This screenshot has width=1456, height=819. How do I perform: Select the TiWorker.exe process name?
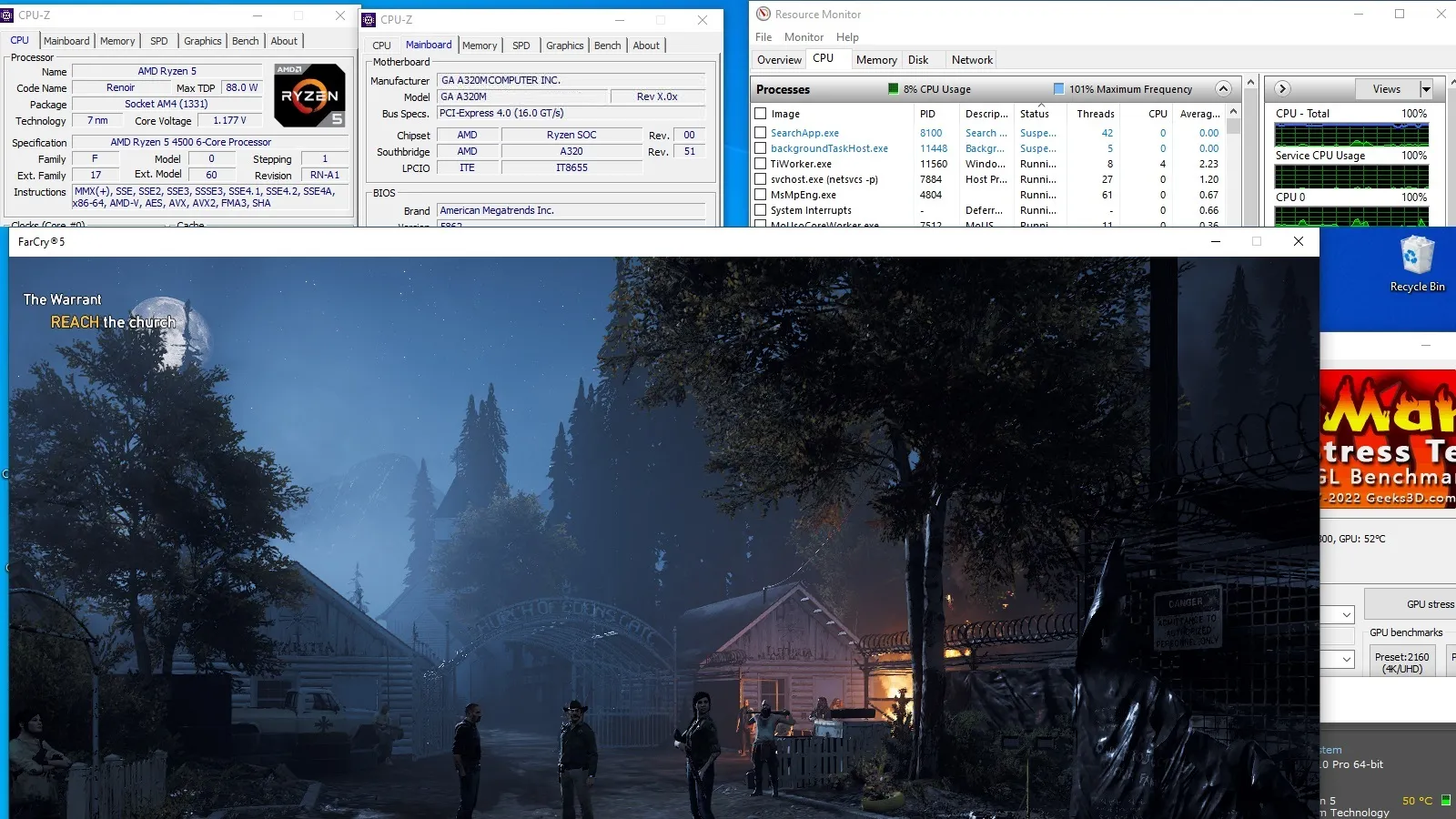801,164
